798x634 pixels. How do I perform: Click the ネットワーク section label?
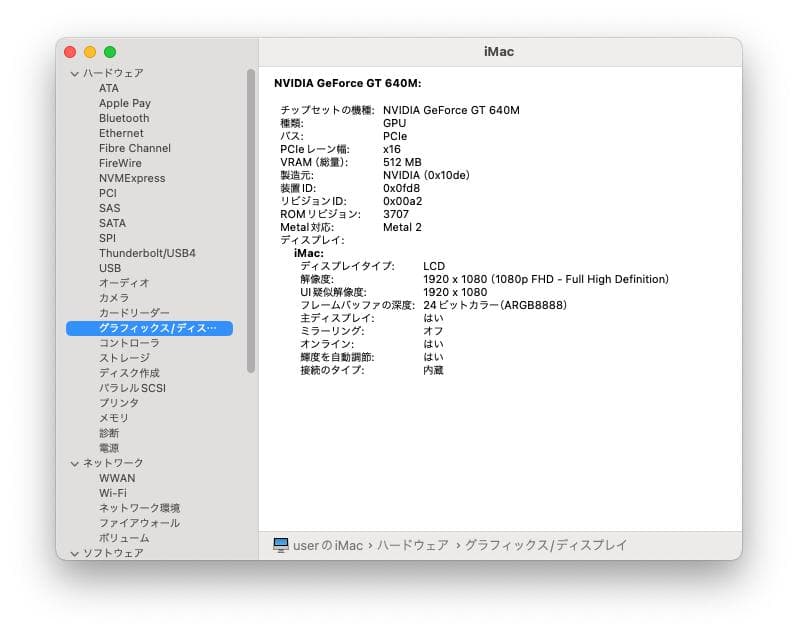(x=113, y=463)
